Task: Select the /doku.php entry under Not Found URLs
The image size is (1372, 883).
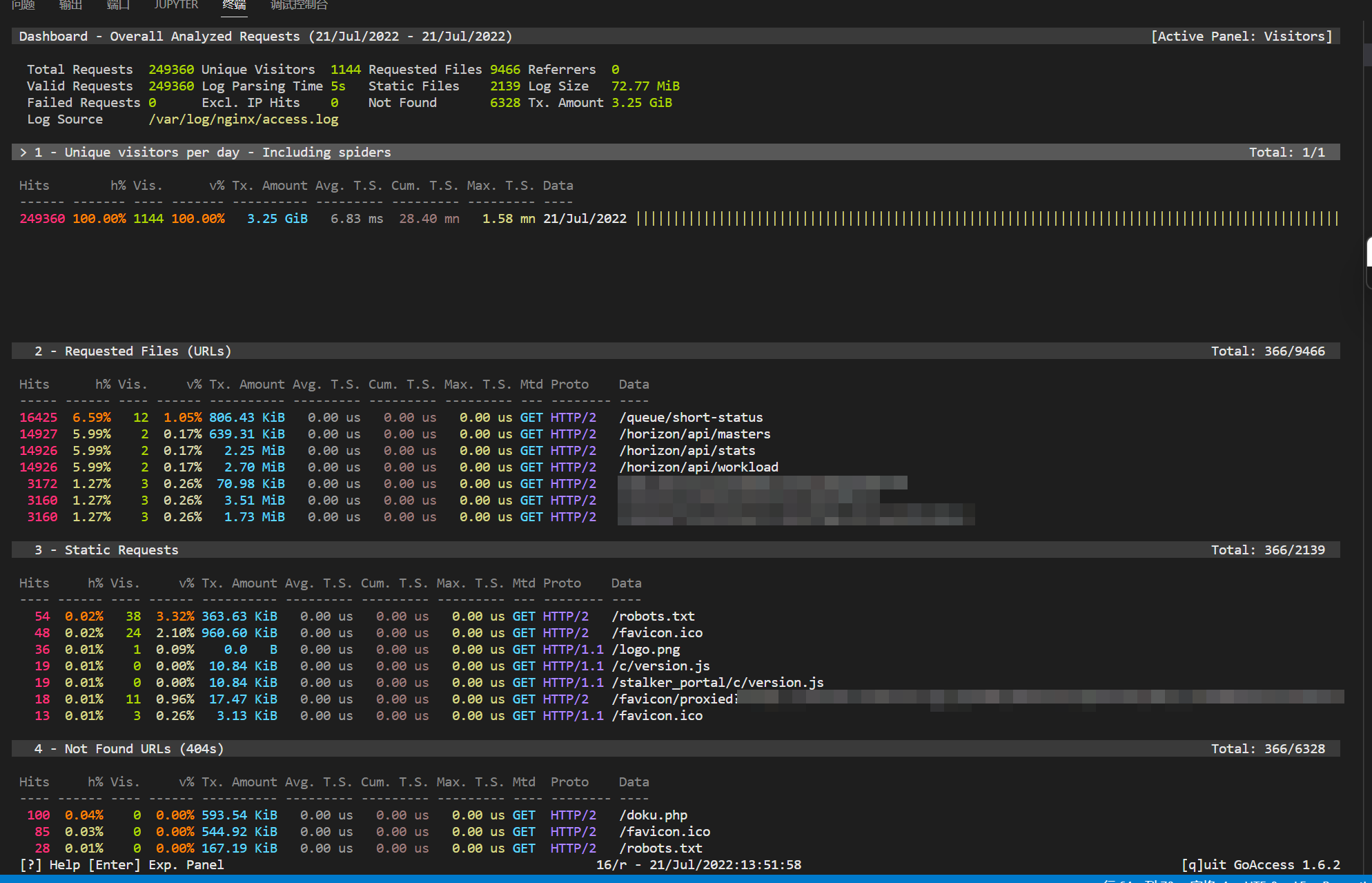Action: tap(651, 815)
